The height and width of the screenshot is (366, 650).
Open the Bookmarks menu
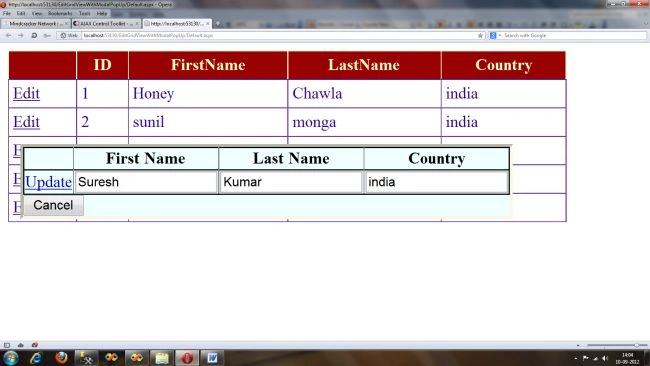click(x=60, y=13)
